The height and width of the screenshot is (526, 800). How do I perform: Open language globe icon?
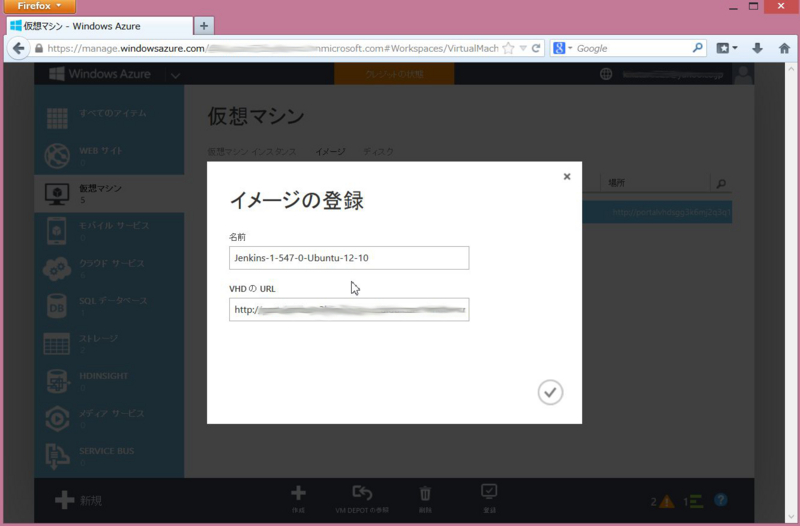[606, 74]
